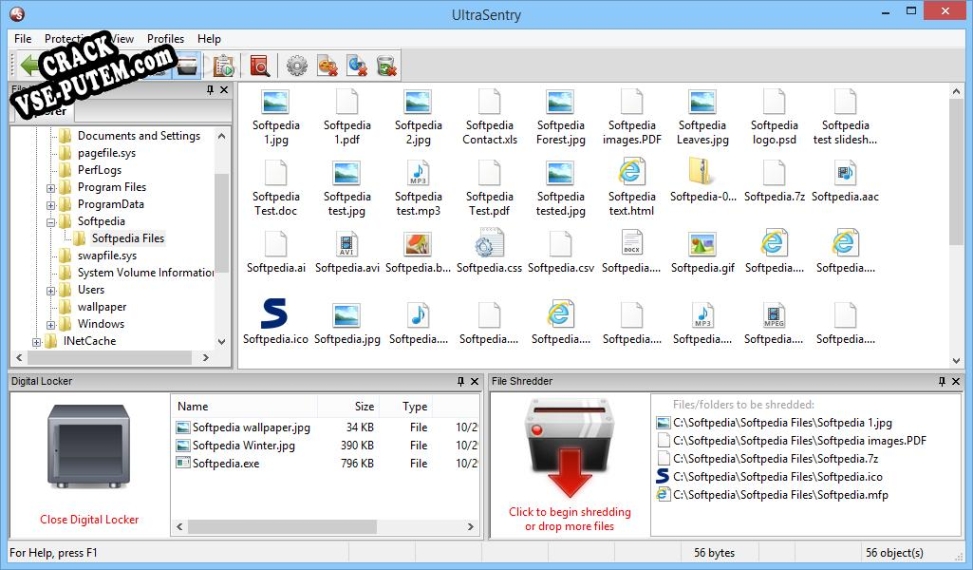Select Softpedia images.PDF in shredder list
Viewport: 973px width, 570px height.
(799, 441)
